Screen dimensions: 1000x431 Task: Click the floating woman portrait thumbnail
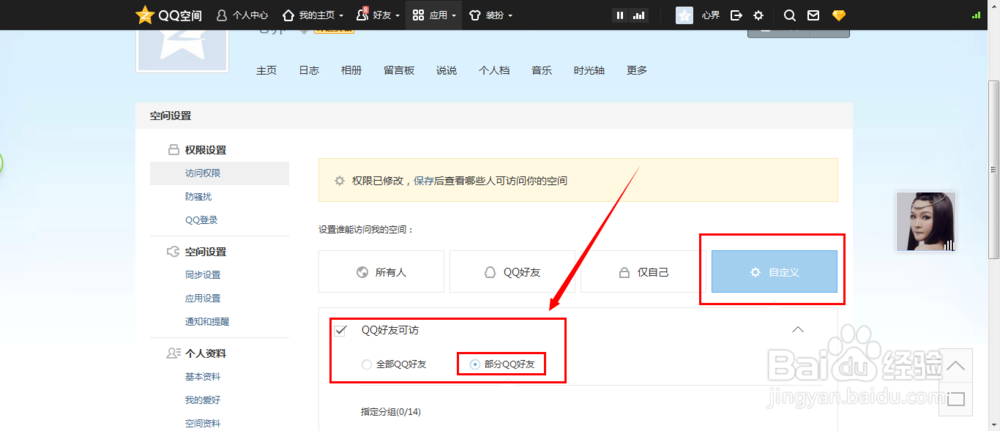coord(926,221)
